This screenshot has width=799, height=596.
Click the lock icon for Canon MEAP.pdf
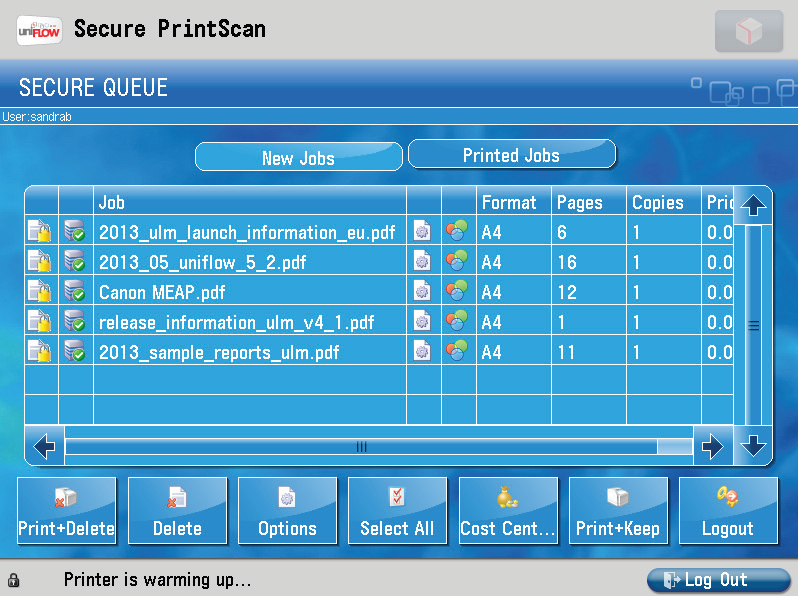40,291
